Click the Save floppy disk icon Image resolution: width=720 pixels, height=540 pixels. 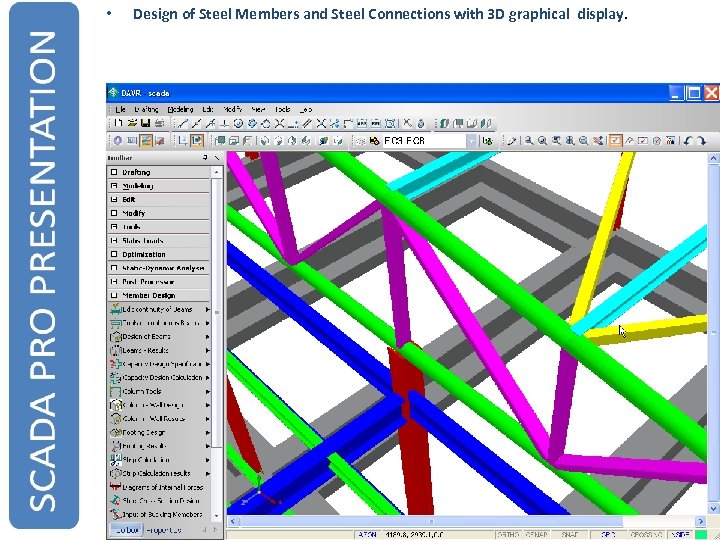coord(146,123)
